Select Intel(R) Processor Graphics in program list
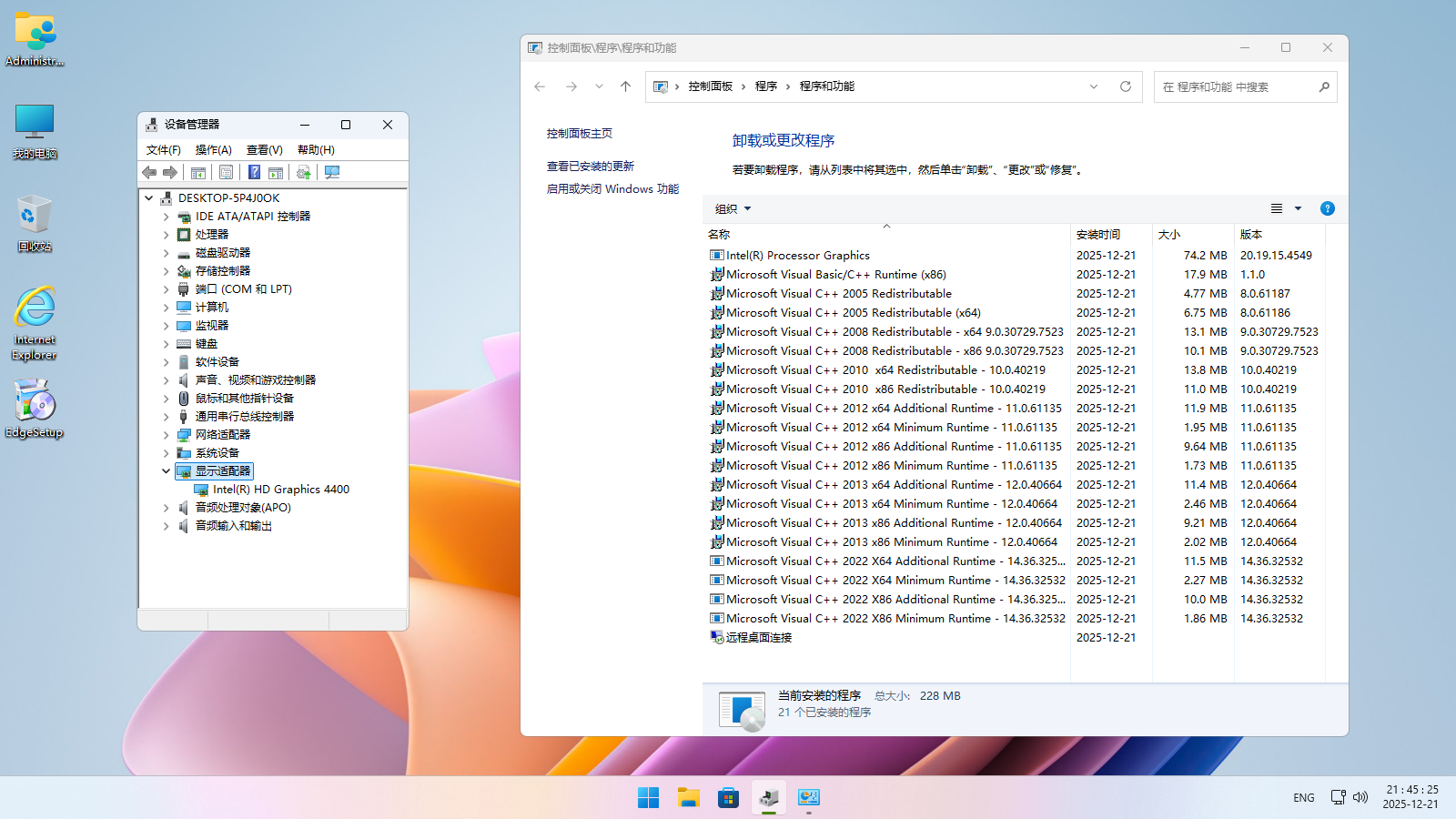 coord(798,256)
